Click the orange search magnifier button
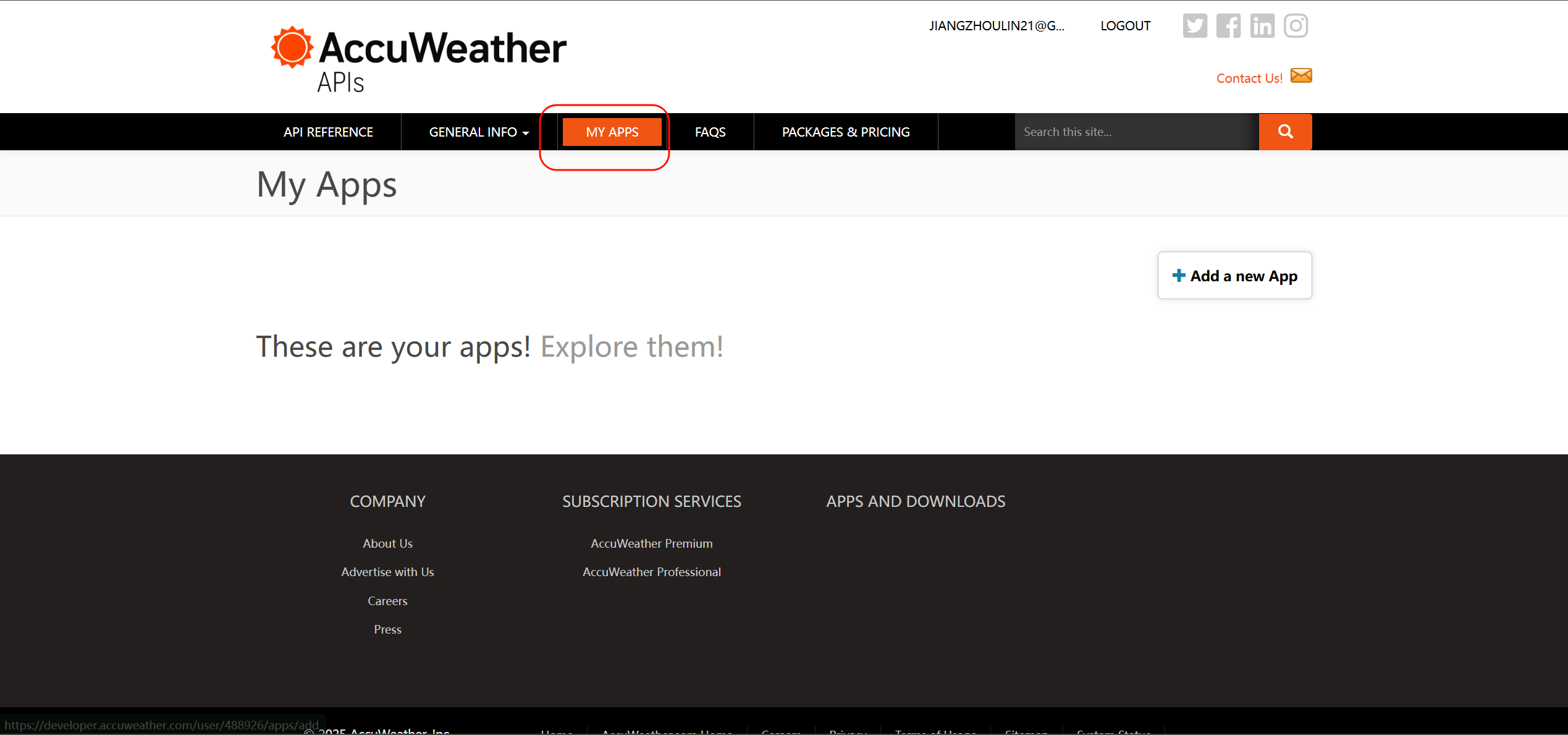The height and width of the screenshot is (735, 1568). click(1285, 132)
